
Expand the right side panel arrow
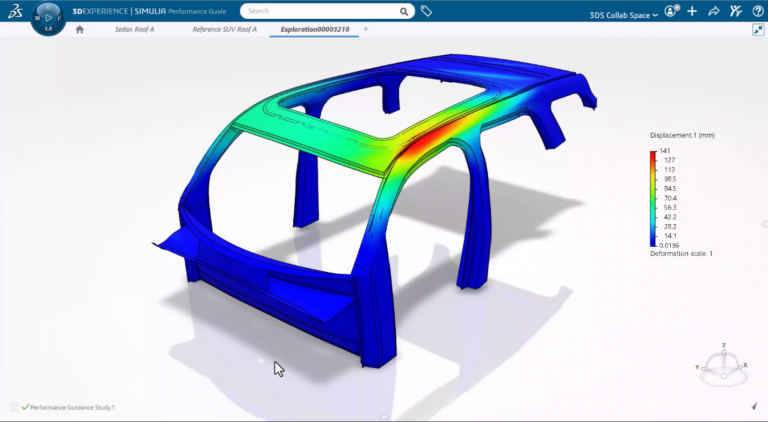[x=764, y=224]
